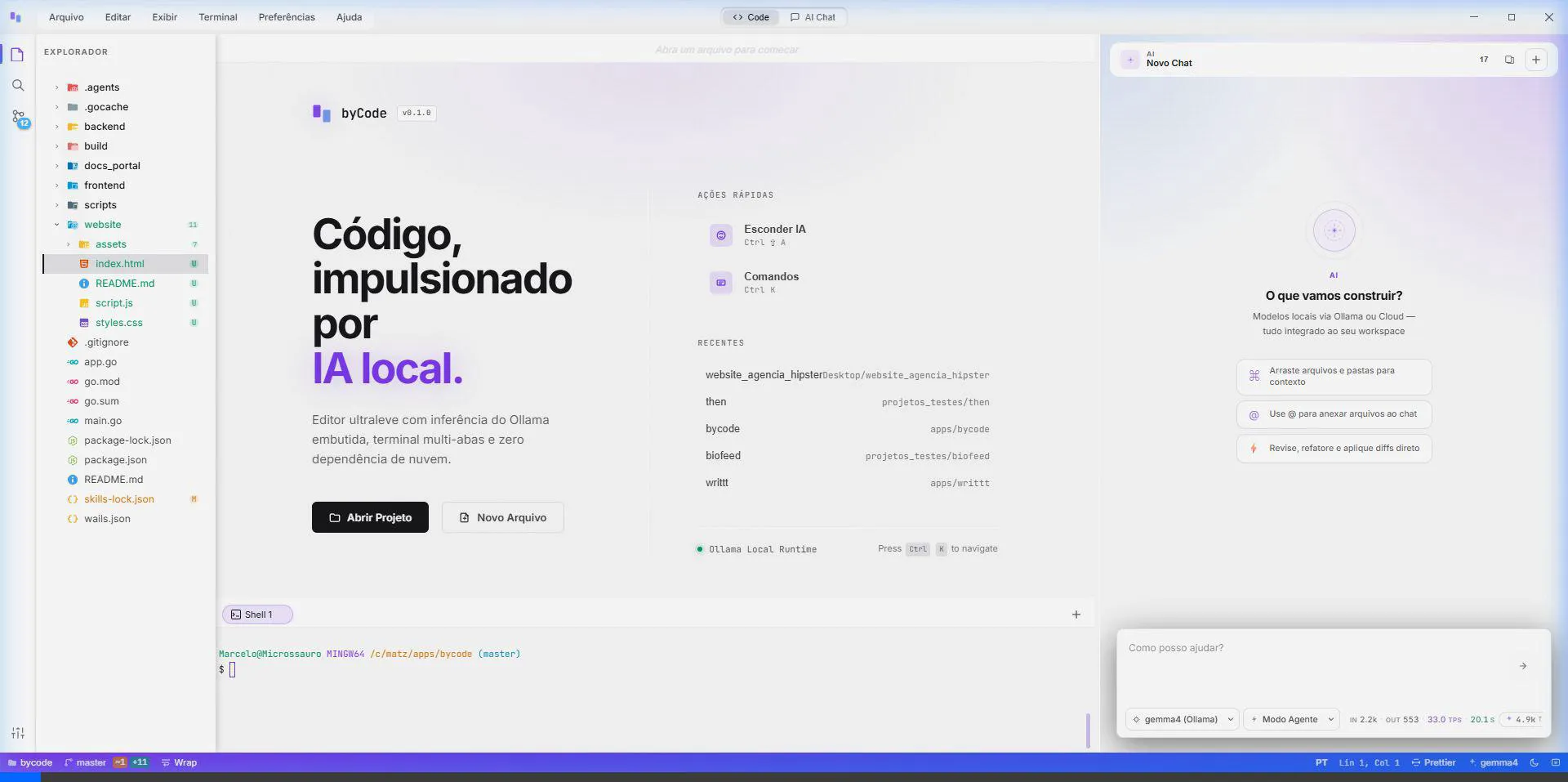The height and width of the screenshot is (782, 1568).
Task: Click the Novo Arquivo button
Action: coord(502,517)
